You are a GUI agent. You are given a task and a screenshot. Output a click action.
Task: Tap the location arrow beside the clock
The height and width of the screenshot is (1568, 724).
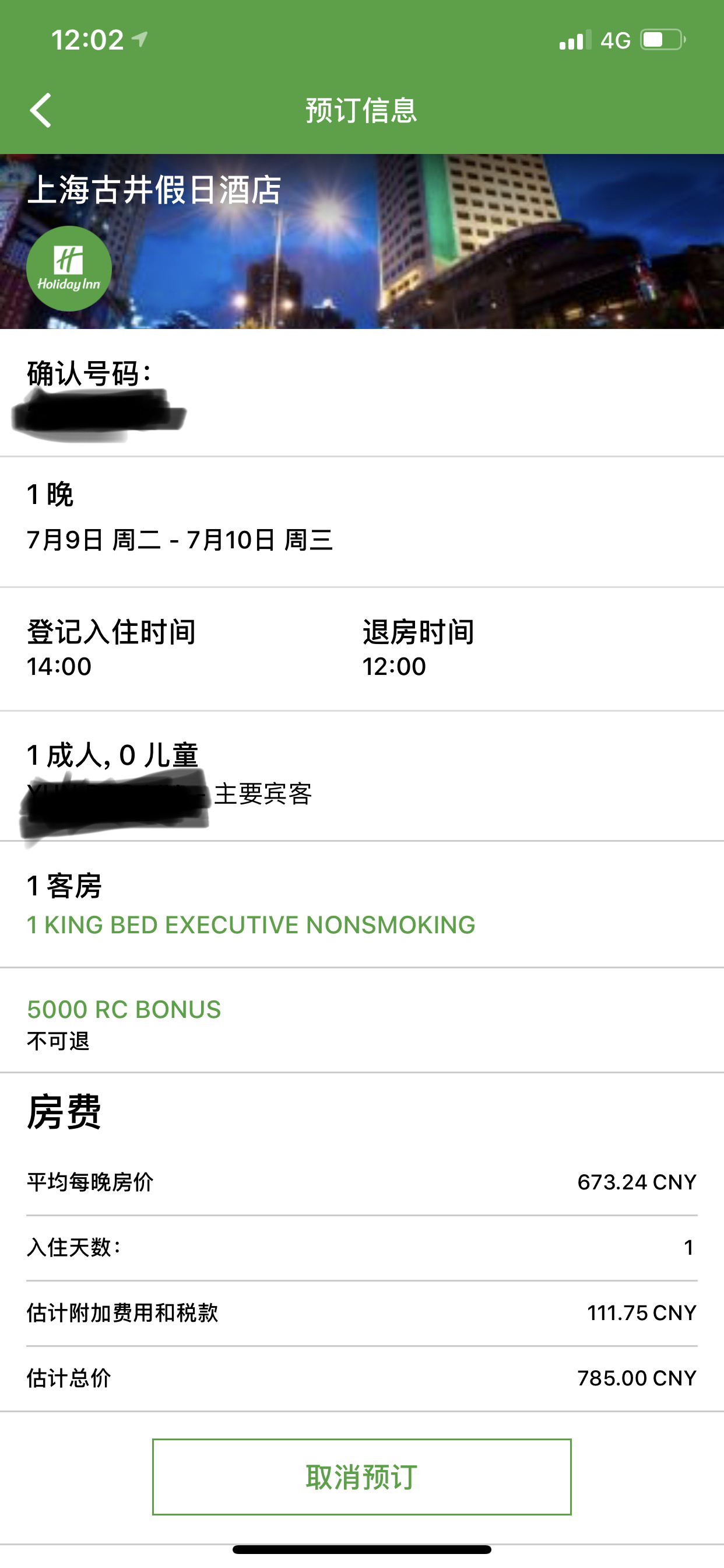tap(140, 40)
